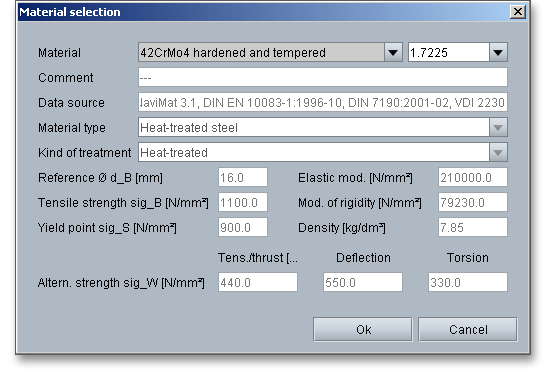
Task: Expand the Material type dropdown
Action: coord(498,127)
